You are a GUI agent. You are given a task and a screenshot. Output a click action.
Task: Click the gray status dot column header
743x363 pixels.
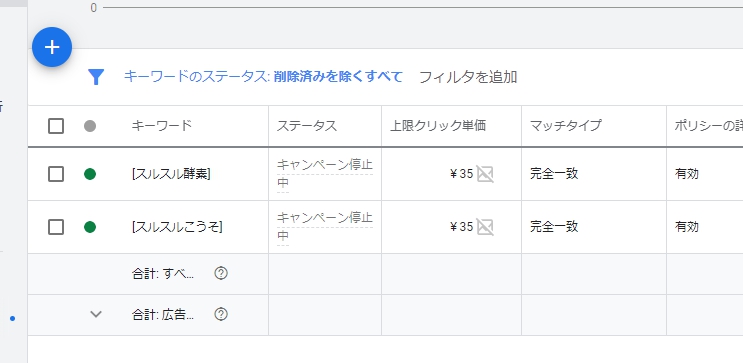90,126
